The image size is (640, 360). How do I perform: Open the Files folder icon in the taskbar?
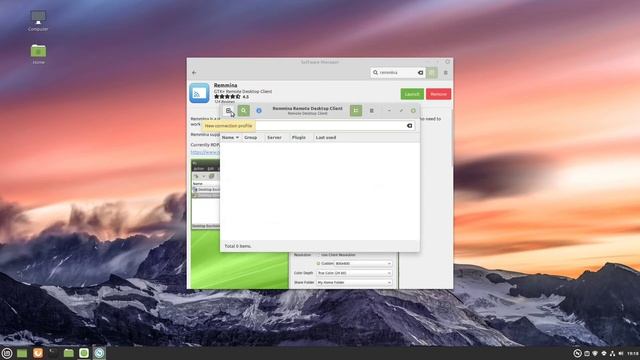tap(69, 353)
